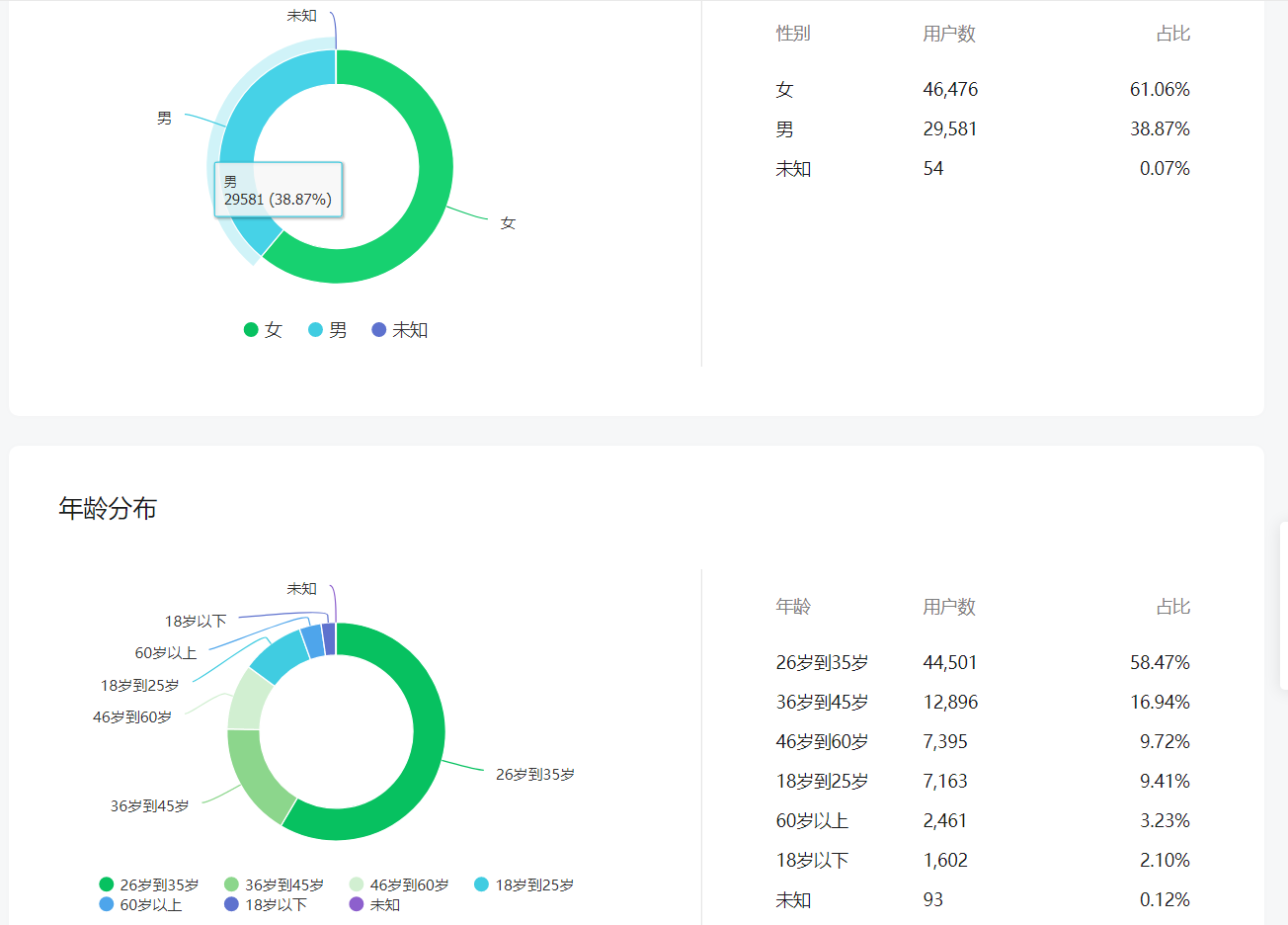This screenshot has width=1288, height=925.
Task: Click the 46岁到60岁 pale green donut segment
Action: pyautogui.click(x=247, y=702)
